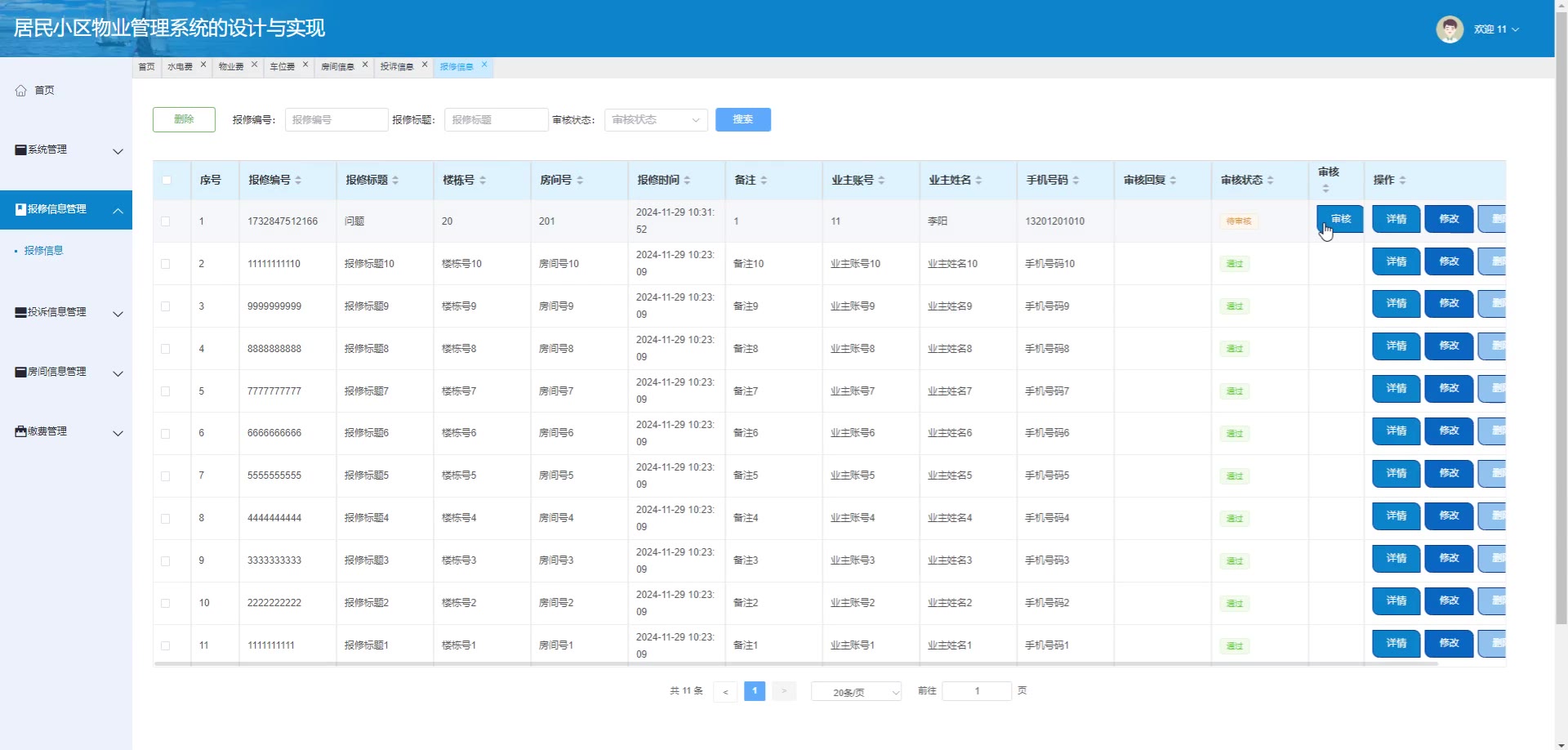Select the checkbox for row 5
1568x750 pixels.
point(166,391)
